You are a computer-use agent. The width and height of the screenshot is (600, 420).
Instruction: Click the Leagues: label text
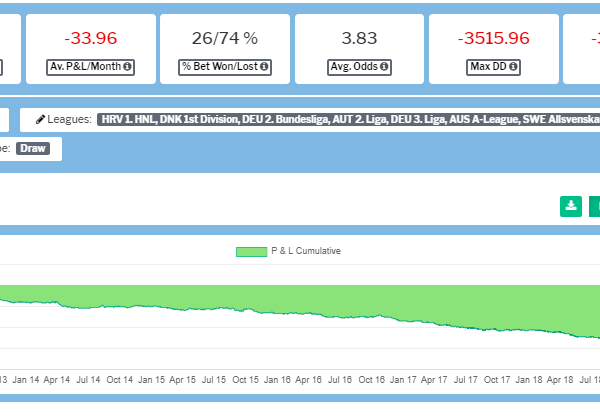click(70, 119)
